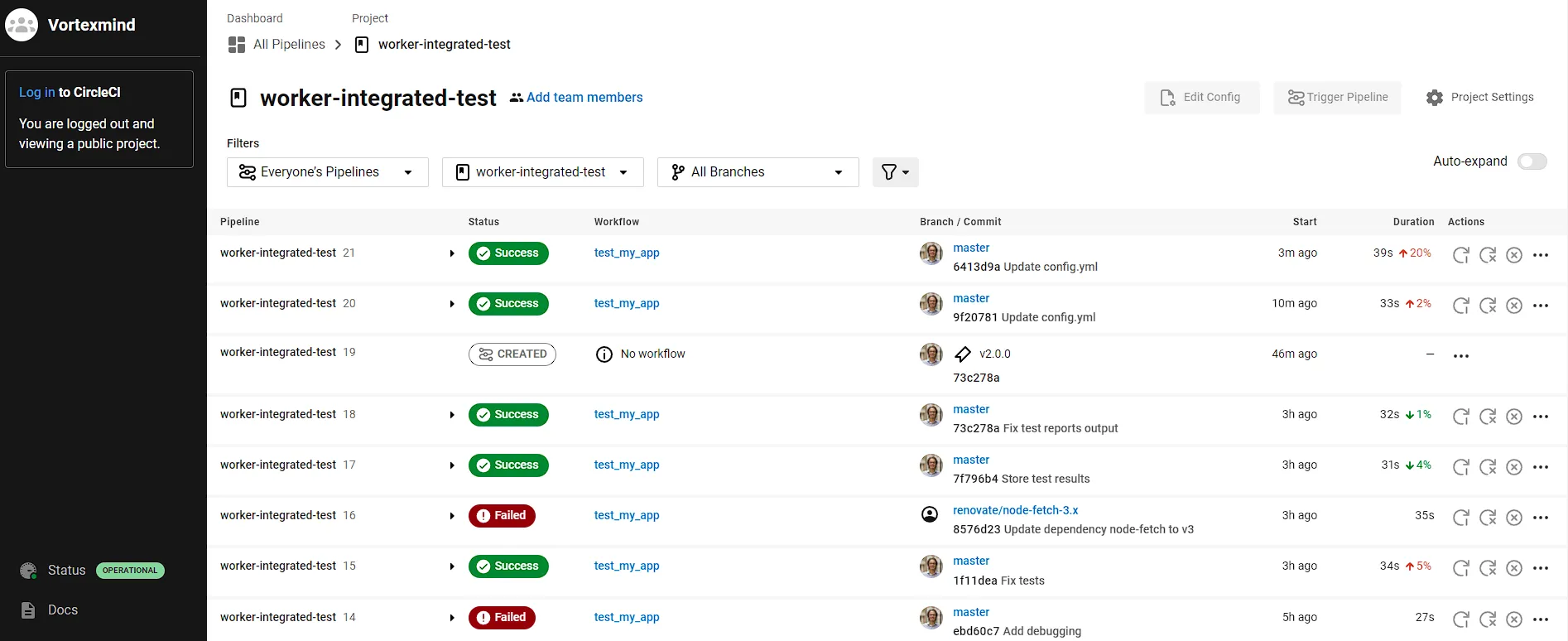This screenshot has height=641, width=1568.
Task: Rerun workflow from start for pipeline 17
Action: click(x=1461, y=466)
